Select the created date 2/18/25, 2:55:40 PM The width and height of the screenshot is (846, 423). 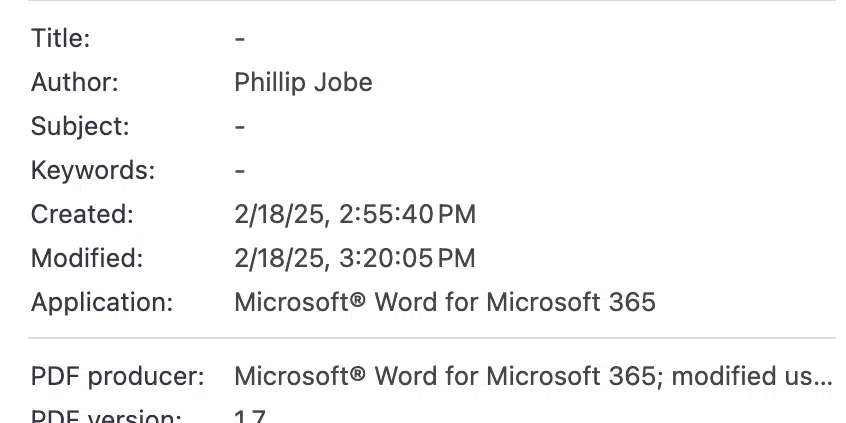pyautogui.click(x=355, y=214)
